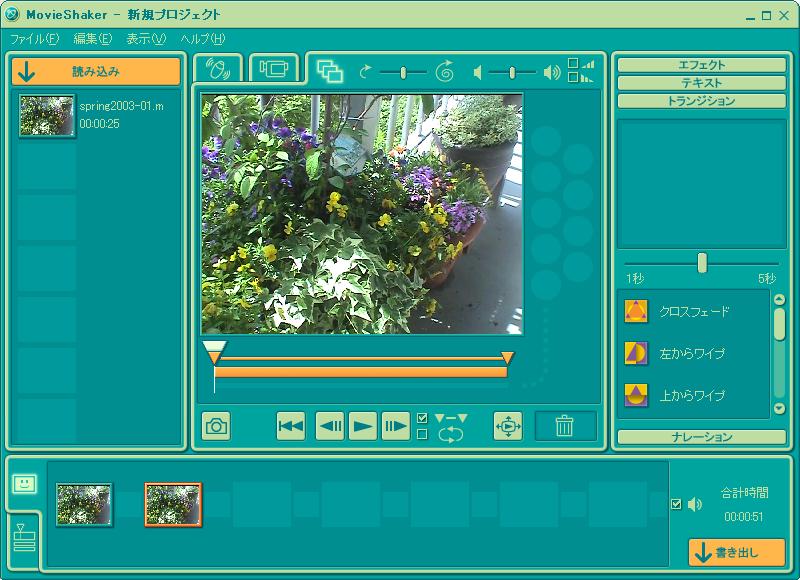Viewport: 800px width, 580px height.
Task: Click the full screen preview icon
Action: 508,426
